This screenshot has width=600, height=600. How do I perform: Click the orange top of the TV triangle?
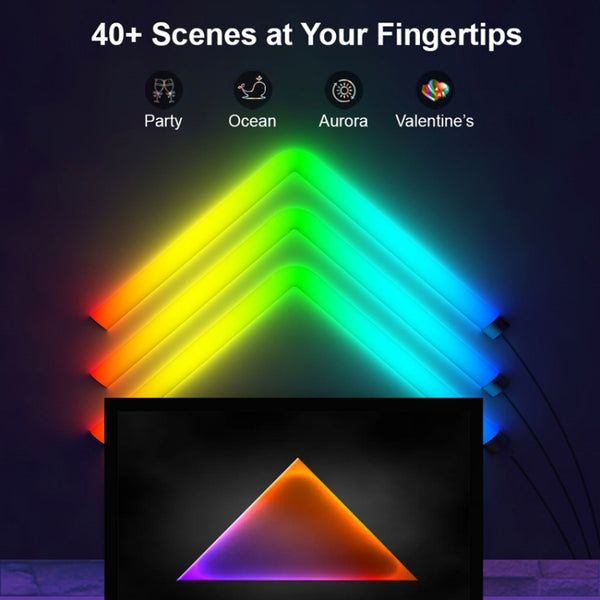pyautogui.click(x=298, y=469)
